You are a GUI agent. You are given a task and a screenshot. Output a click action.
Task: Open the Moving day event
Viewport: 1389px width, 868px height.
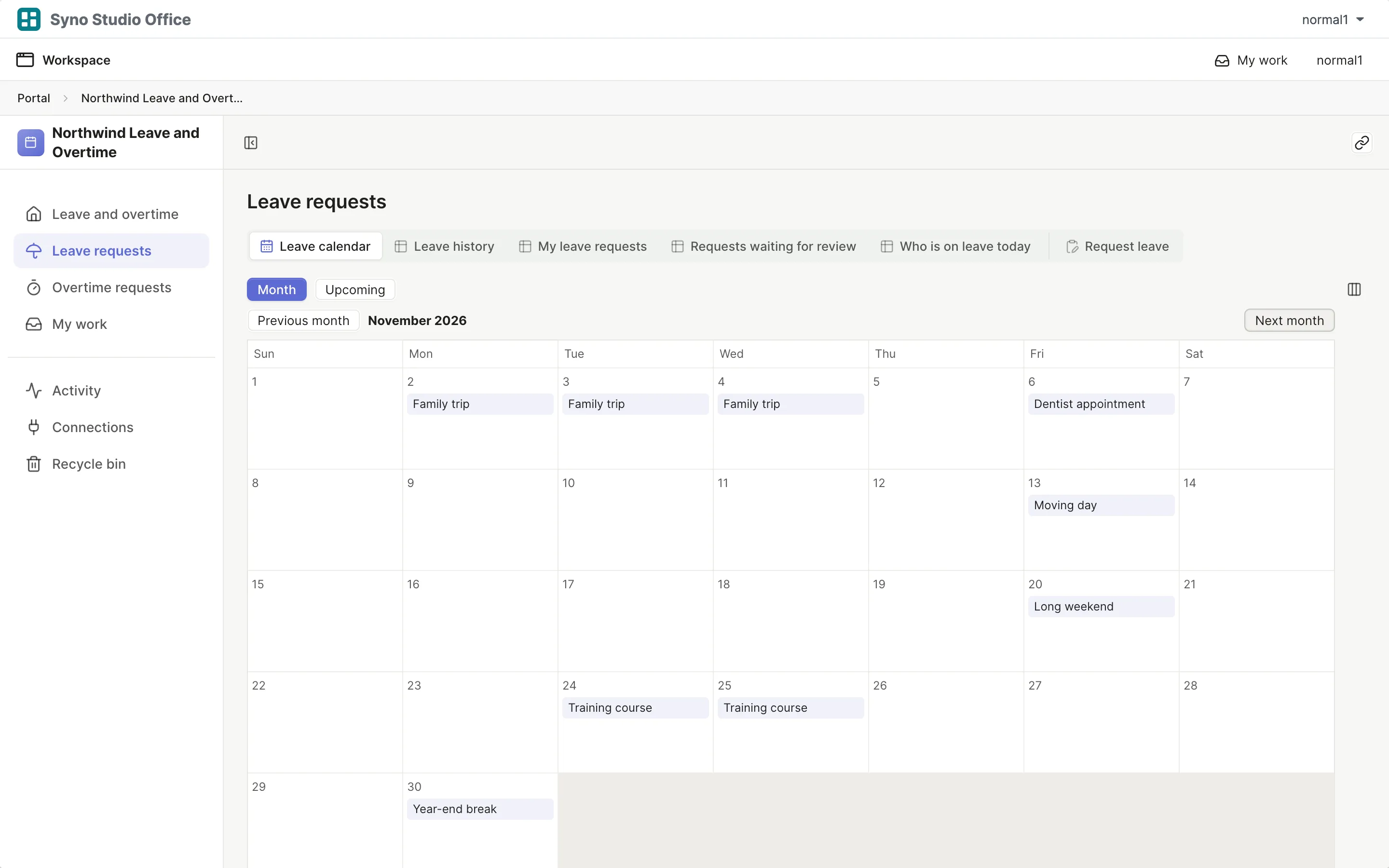pos(1101,505)
